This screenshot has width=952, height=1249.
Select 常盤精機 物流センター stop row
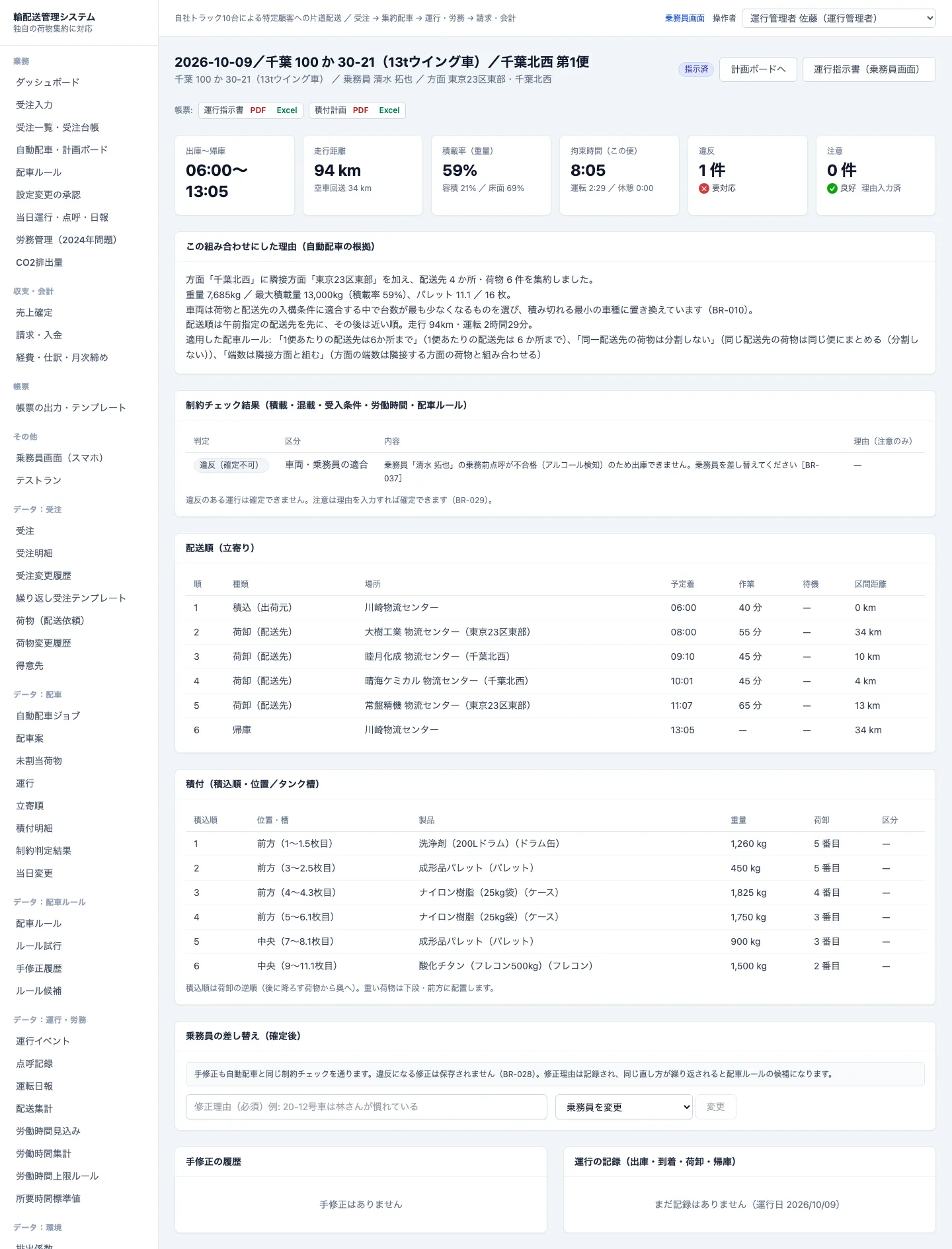pos(555,705)
